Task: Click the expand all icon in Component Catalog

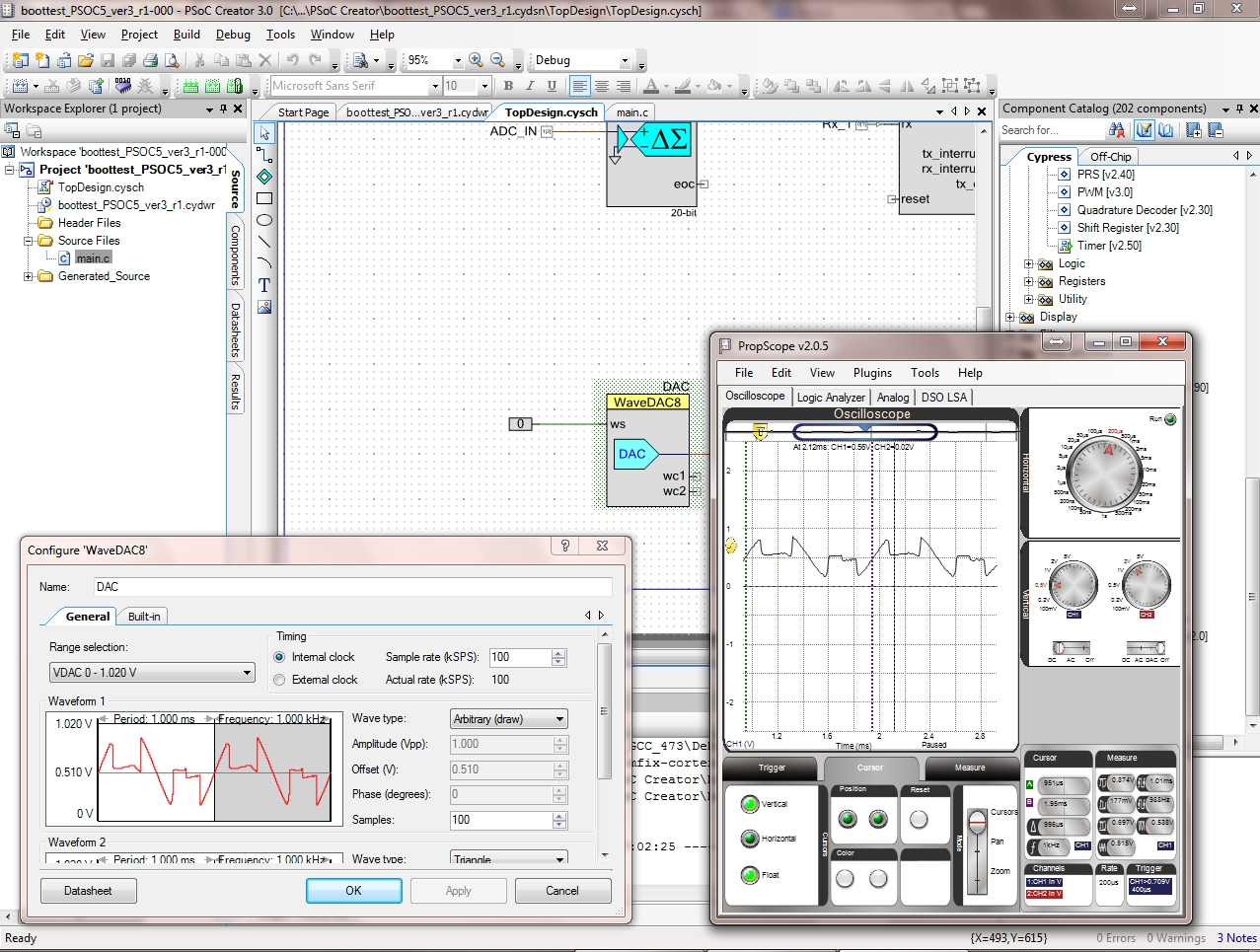Action: point(1194,130)
